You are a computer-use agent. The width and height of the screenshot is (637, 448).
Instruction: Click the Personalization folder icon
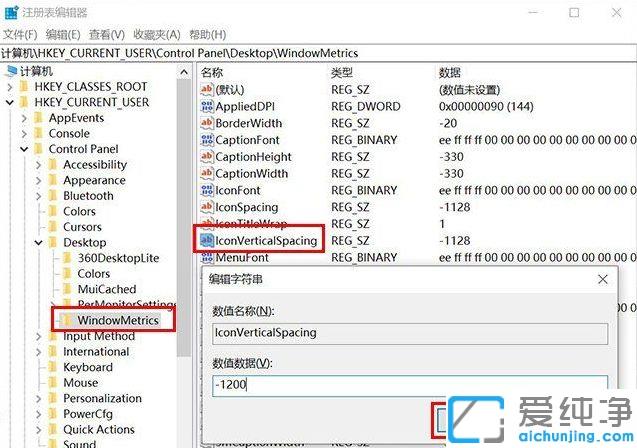point(54,398)
